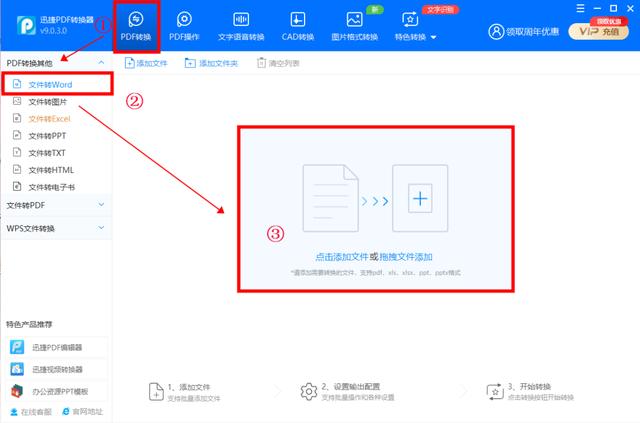This screenshot has height=423, width=640.
Task: Open the 文字语音转换 tab
Action: point(241,27)
